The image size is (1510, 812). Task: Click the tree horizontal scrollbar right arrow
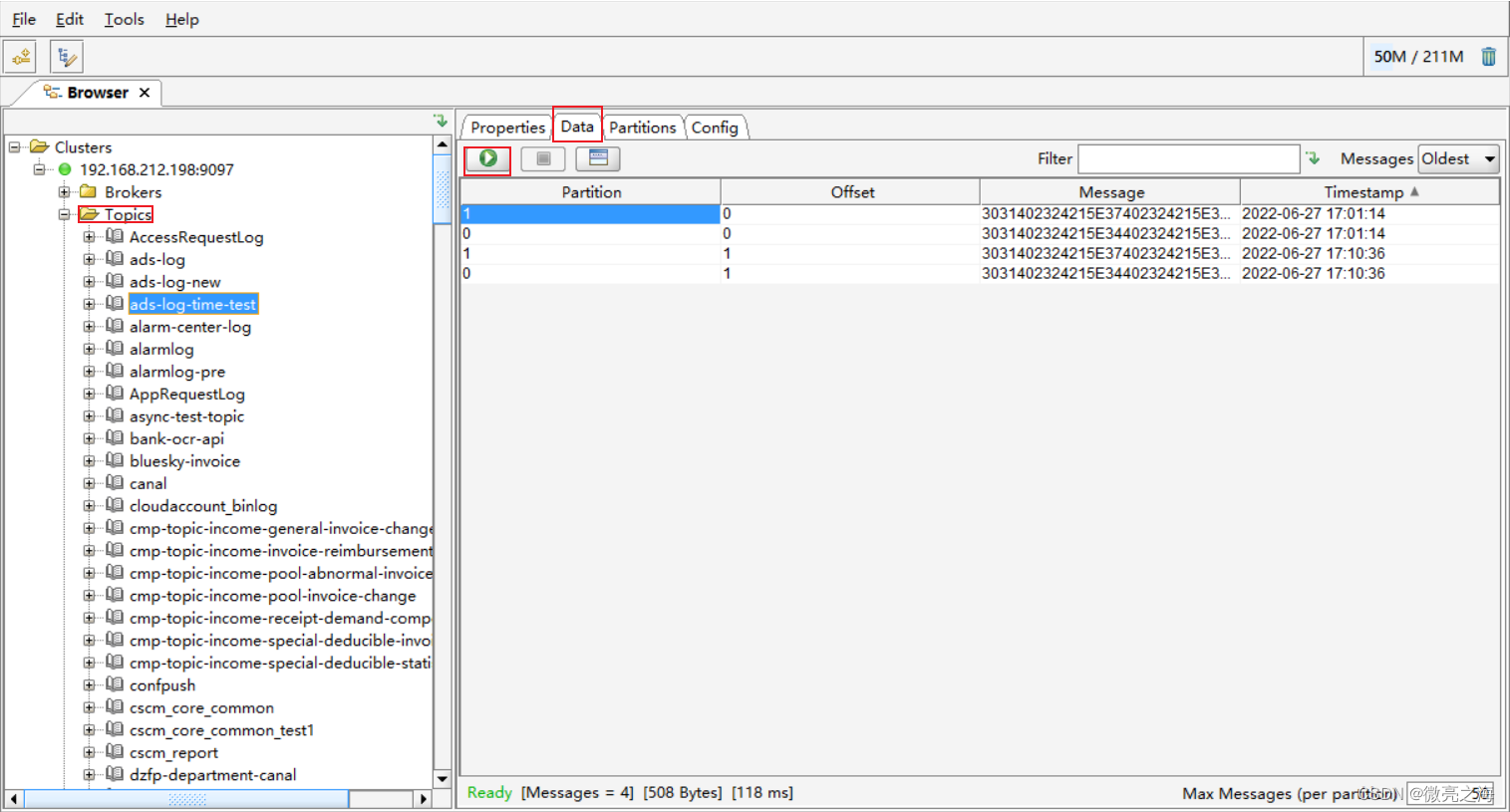[x=424, y=799]
